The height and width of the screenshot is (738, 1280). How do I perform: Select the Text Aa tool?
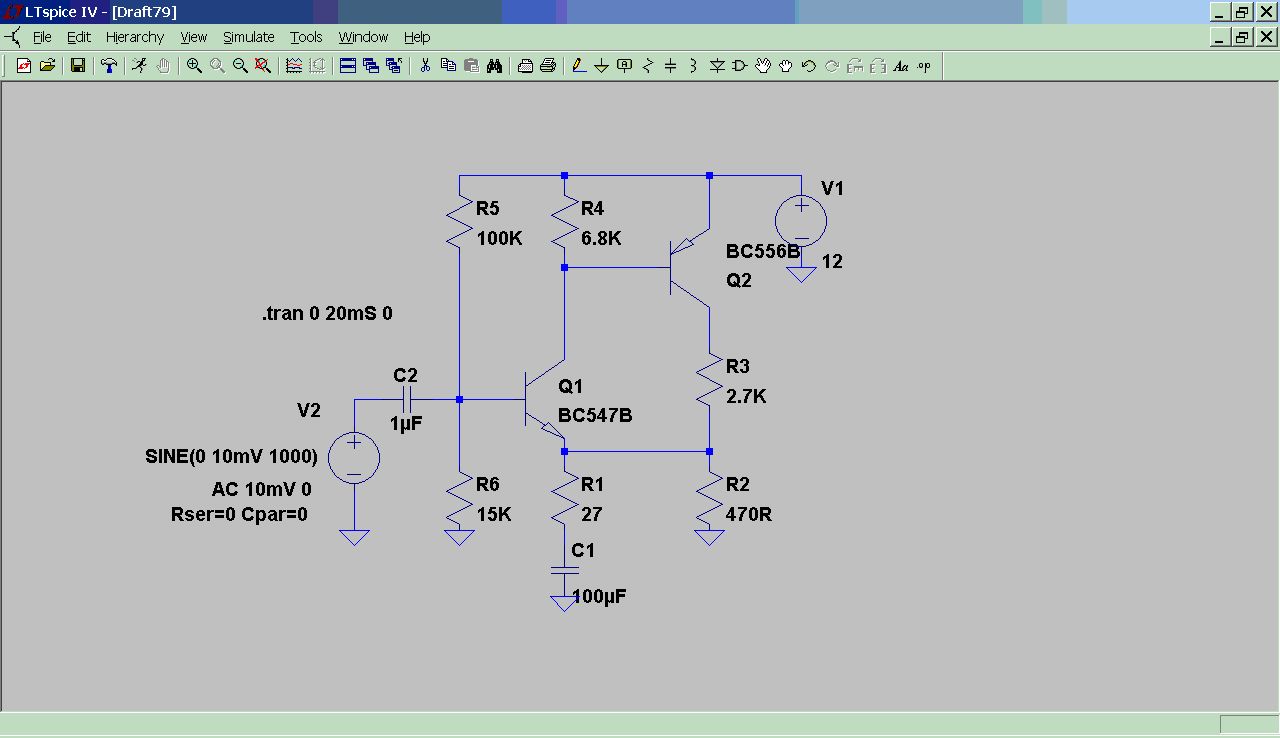click(900, 66)
